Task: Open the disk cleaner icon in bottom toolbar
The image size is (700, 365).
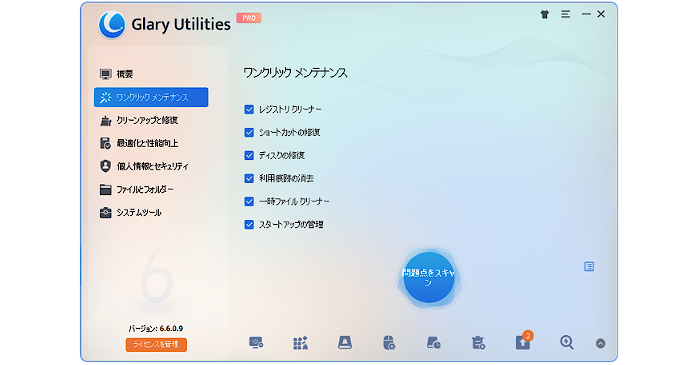Action: pos(345,343)
